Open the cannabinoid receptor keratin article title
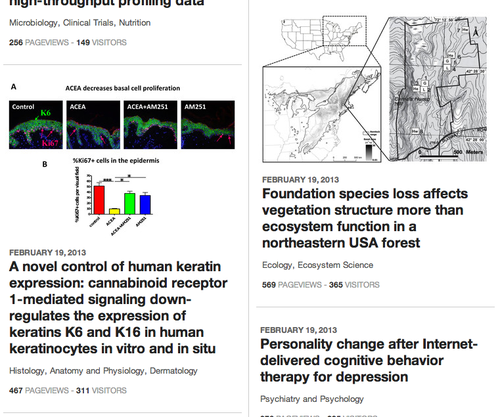Screen dimensions: 500x417 click(x=118, y=307)
